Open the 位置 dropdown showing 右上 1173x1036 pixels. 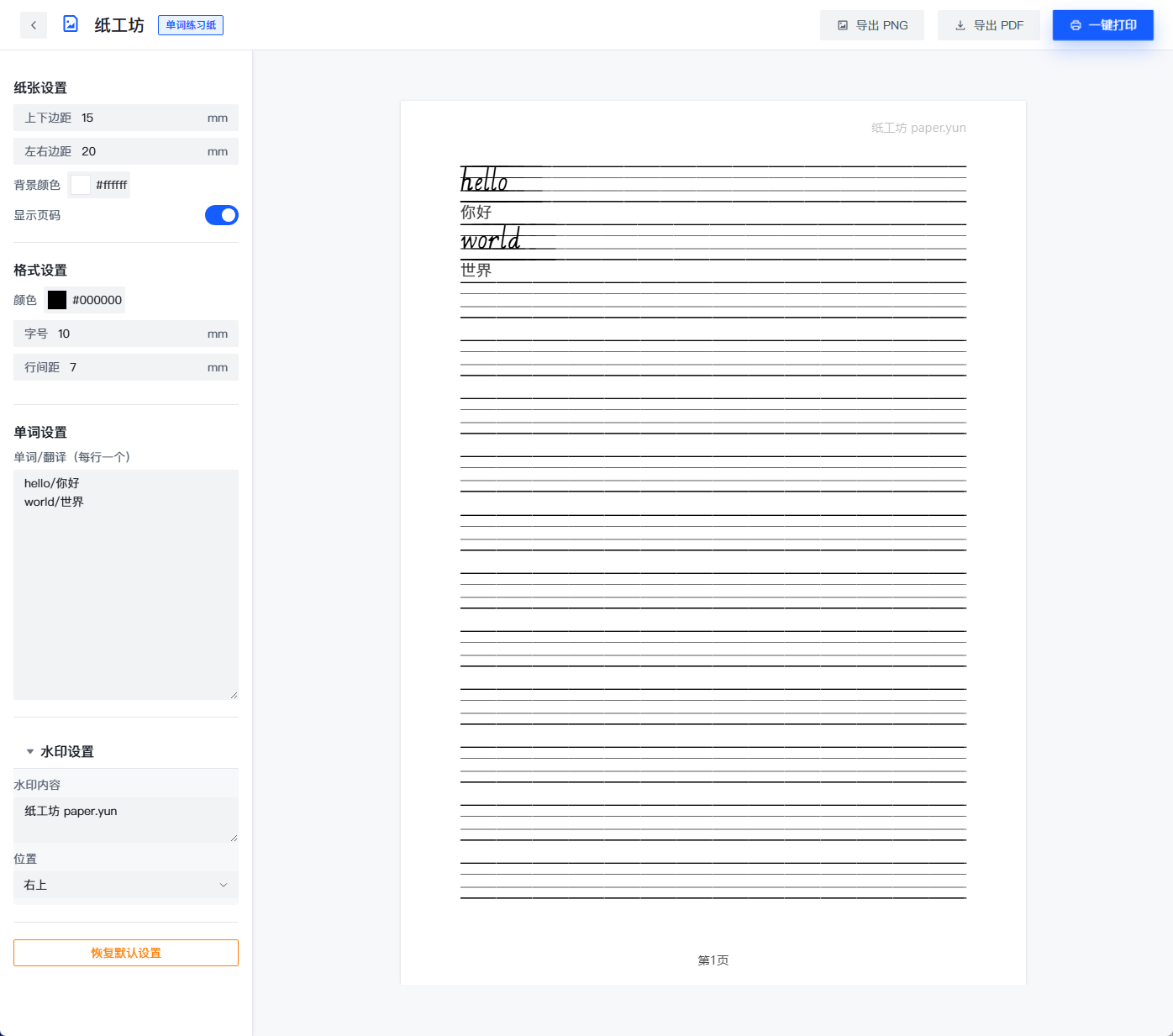pos(126,885)
